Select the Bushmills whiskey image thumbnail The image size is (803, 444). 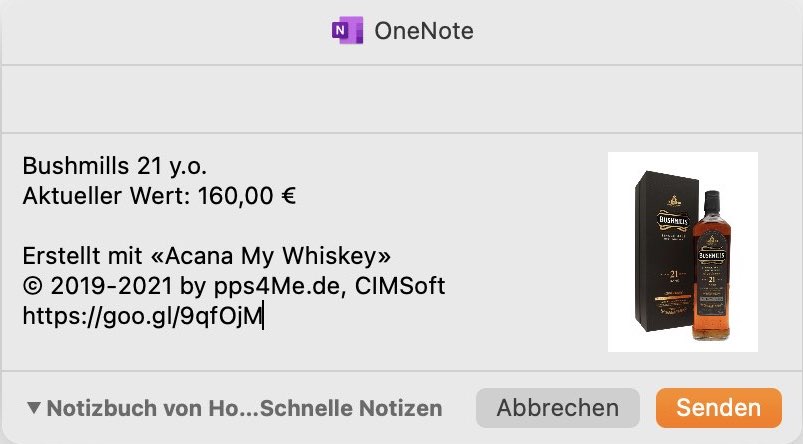683,251
